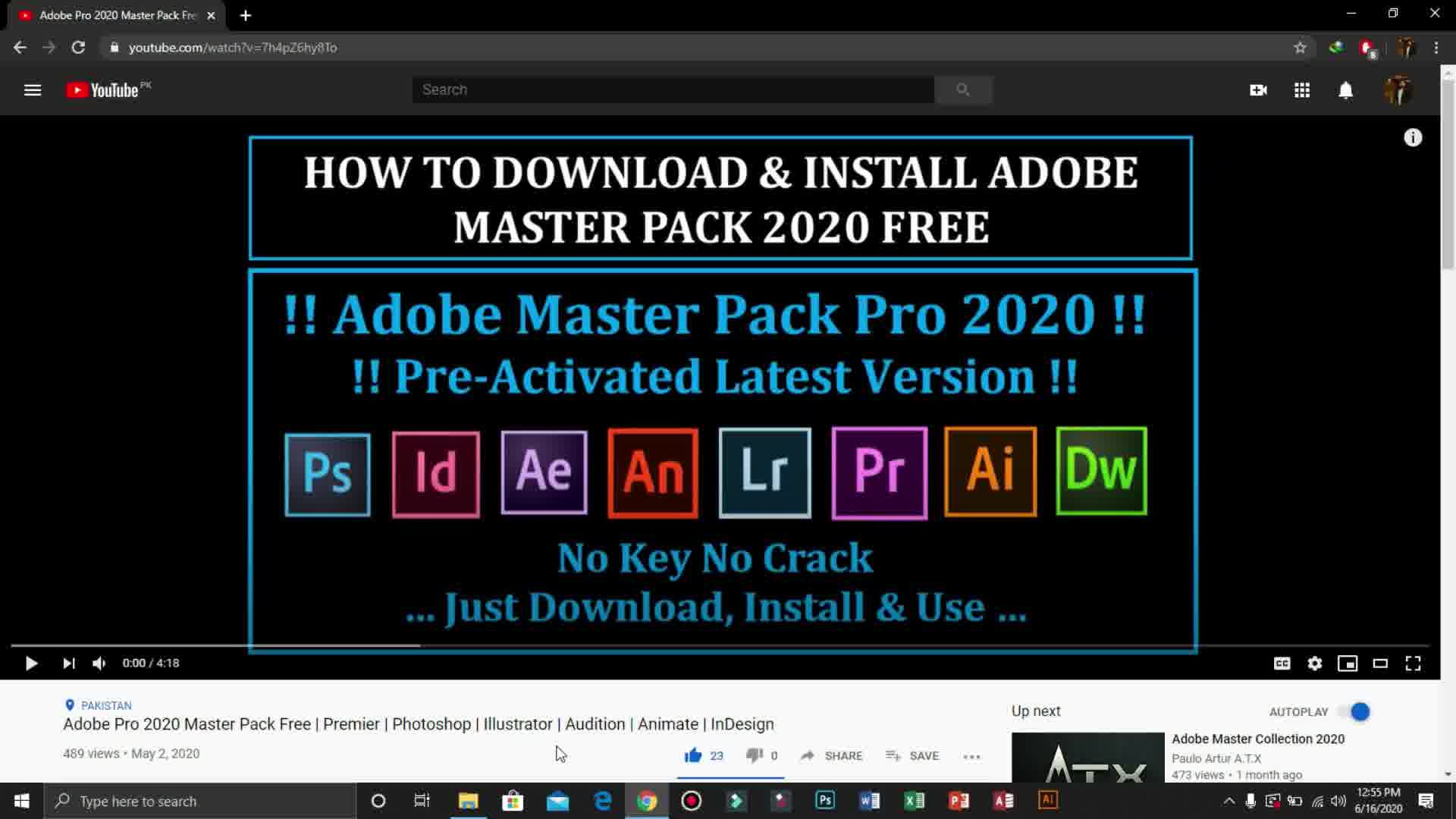
Task: Mute the video volume
Action: click(x=99, y=664)
